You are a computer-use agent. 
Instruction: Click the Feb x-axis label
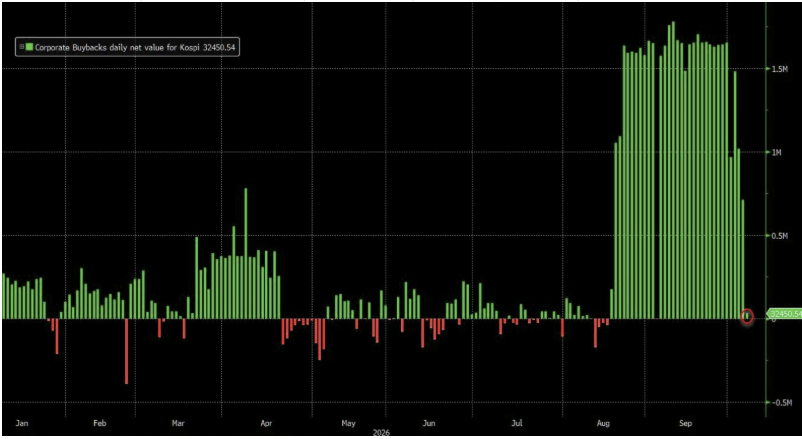point(99,423)
